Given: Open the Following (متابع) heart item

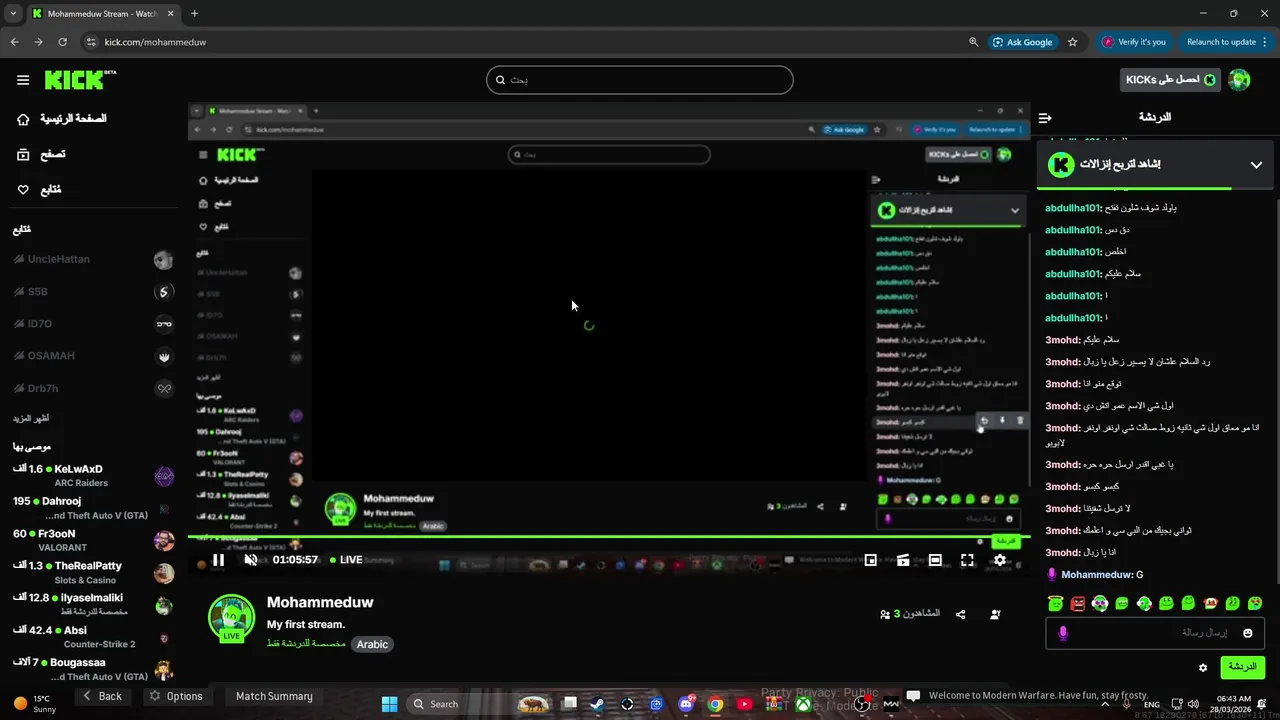Looking at the screenshot, I should (x=40, y=190).
